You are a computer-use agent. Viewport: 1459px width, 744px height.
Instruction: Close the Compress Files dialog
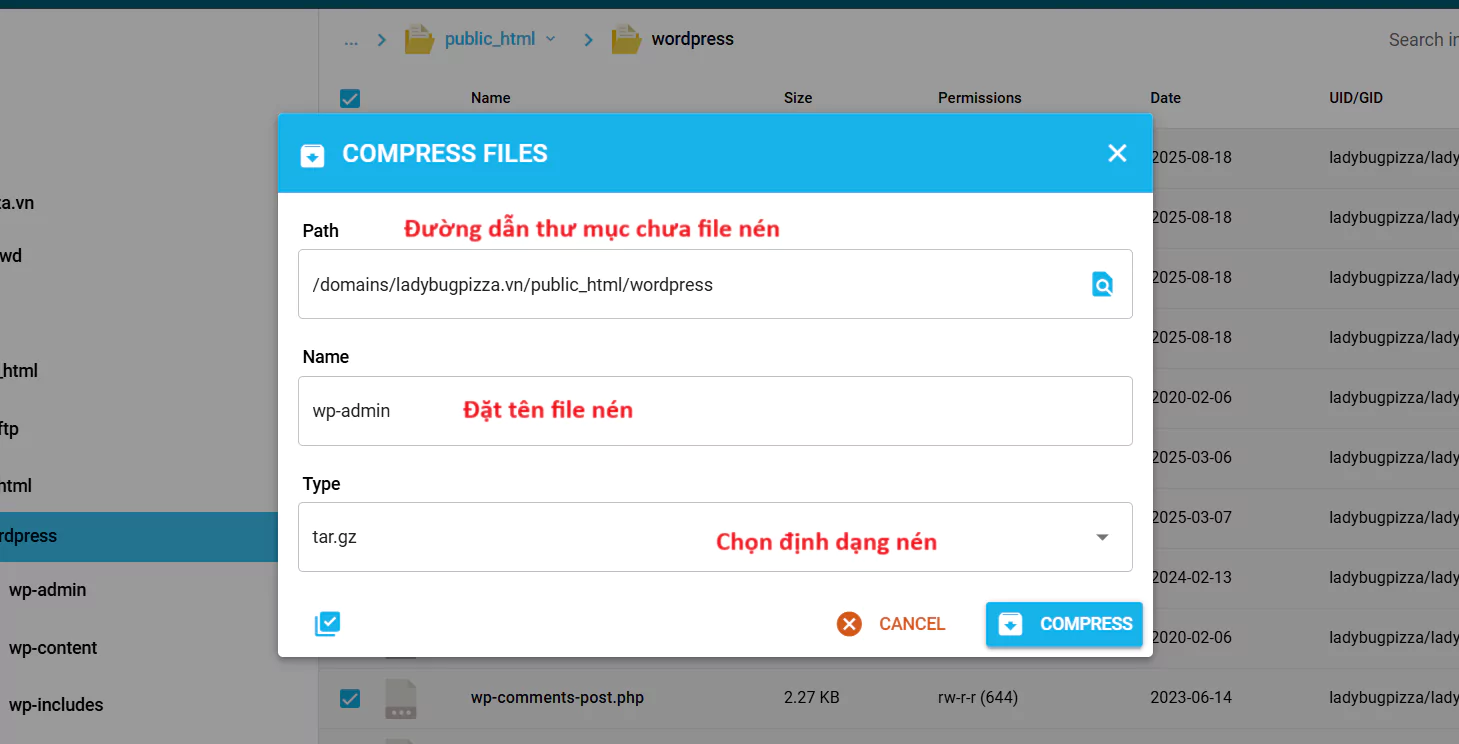[x=1117, y=153]
